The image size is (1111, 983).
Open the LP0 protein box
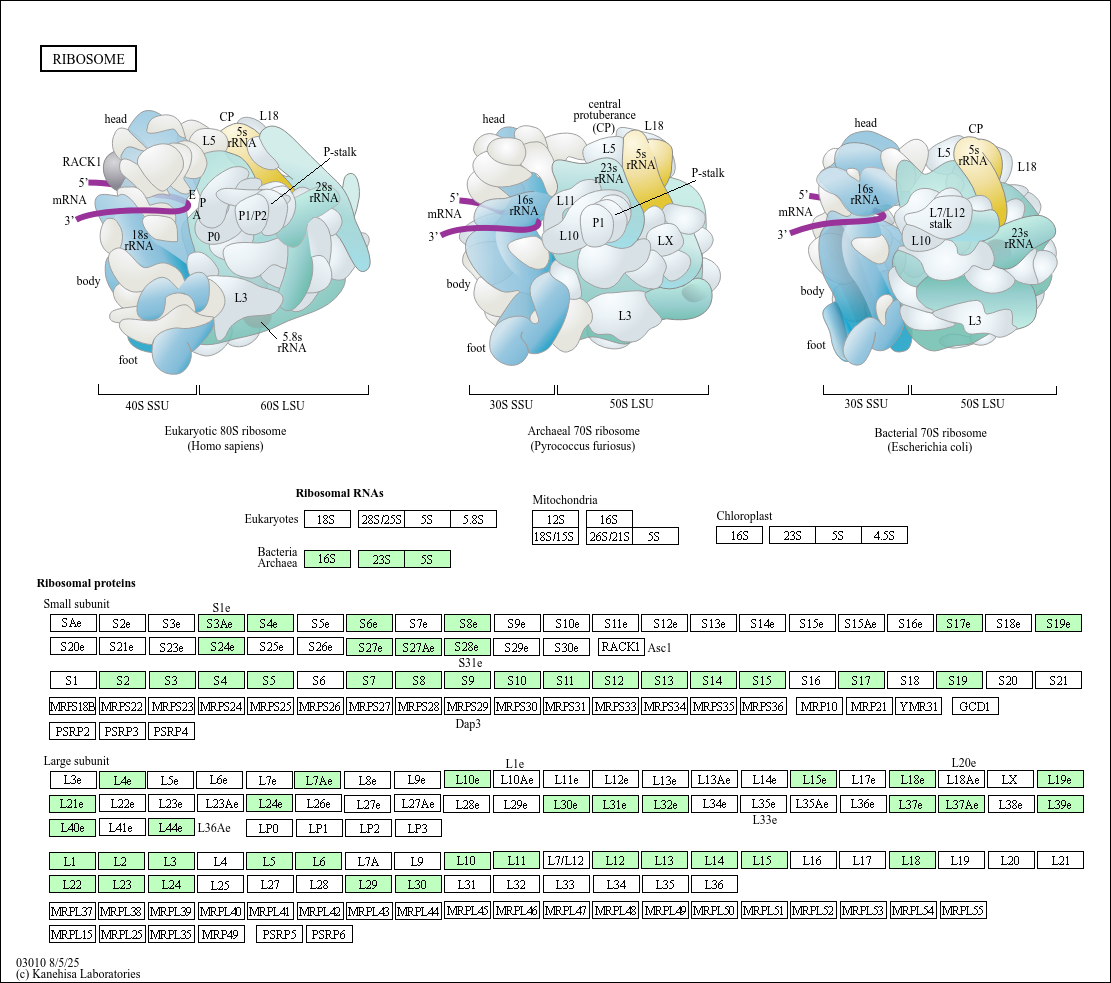[x=270, y=828]
